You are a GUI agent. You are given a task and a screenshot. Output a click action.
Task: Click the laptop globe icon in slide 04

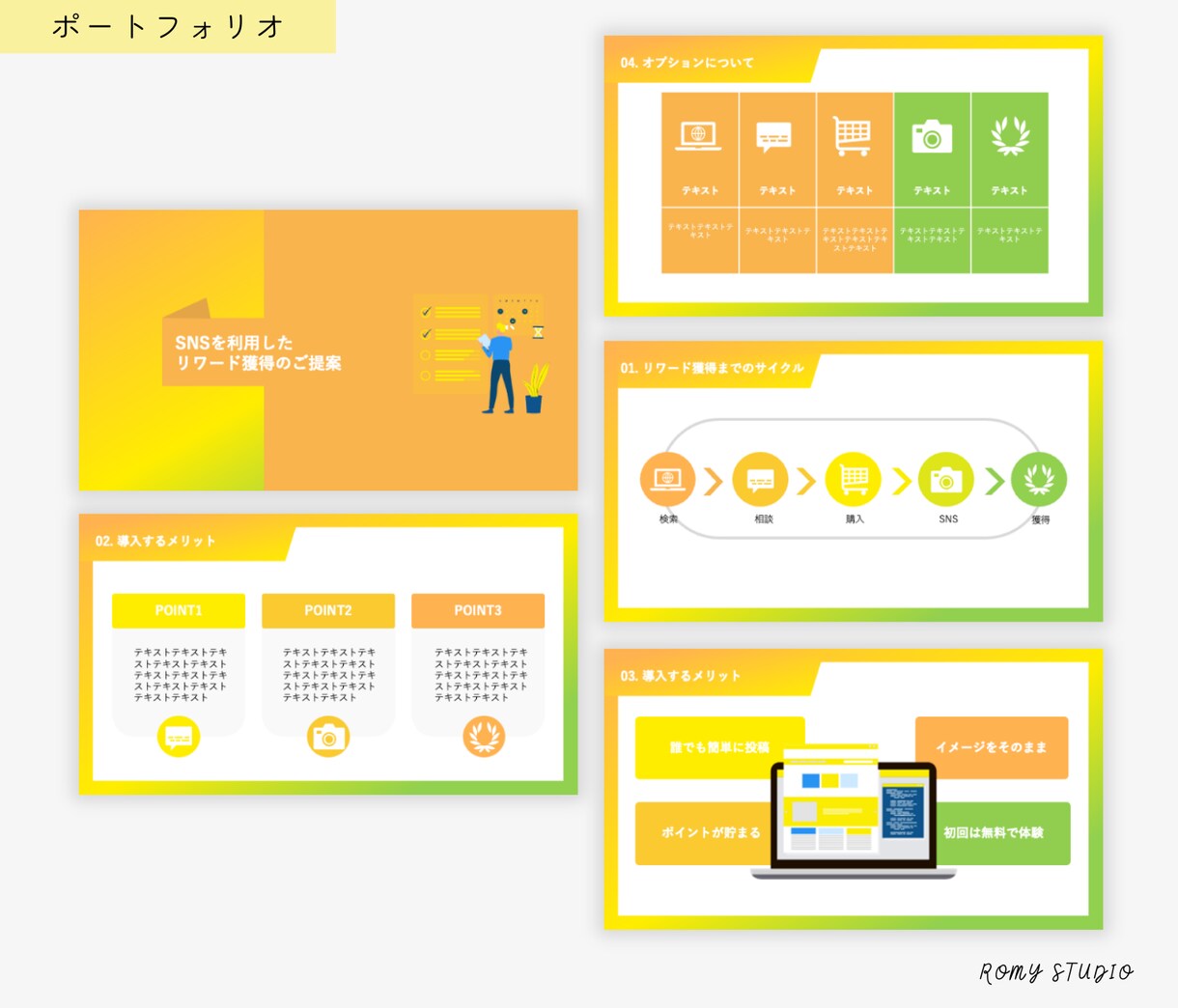pos(698,136)
